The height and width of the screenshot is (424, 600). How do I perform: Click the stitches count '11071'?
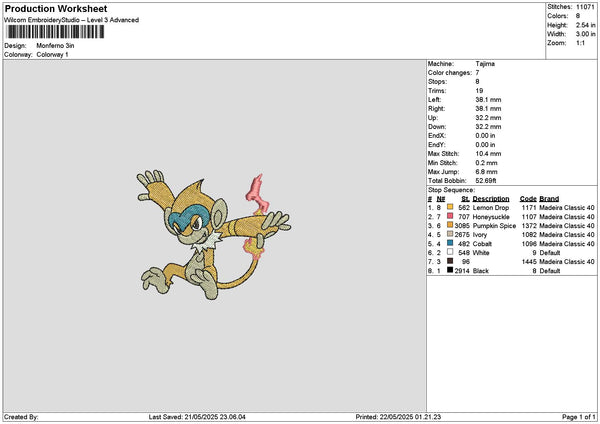pos(585,7)
